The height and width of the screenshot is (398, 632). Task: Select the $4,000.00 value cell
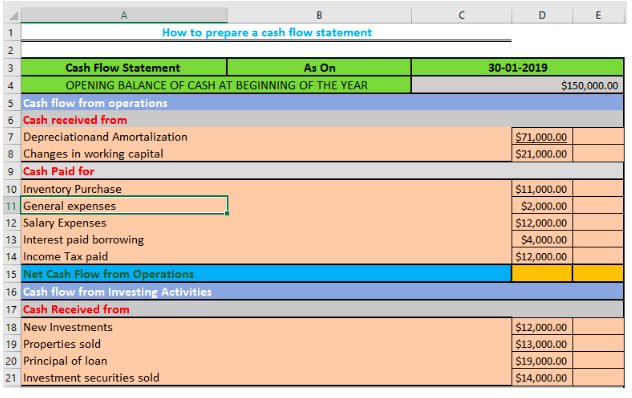tap(542, 240)
